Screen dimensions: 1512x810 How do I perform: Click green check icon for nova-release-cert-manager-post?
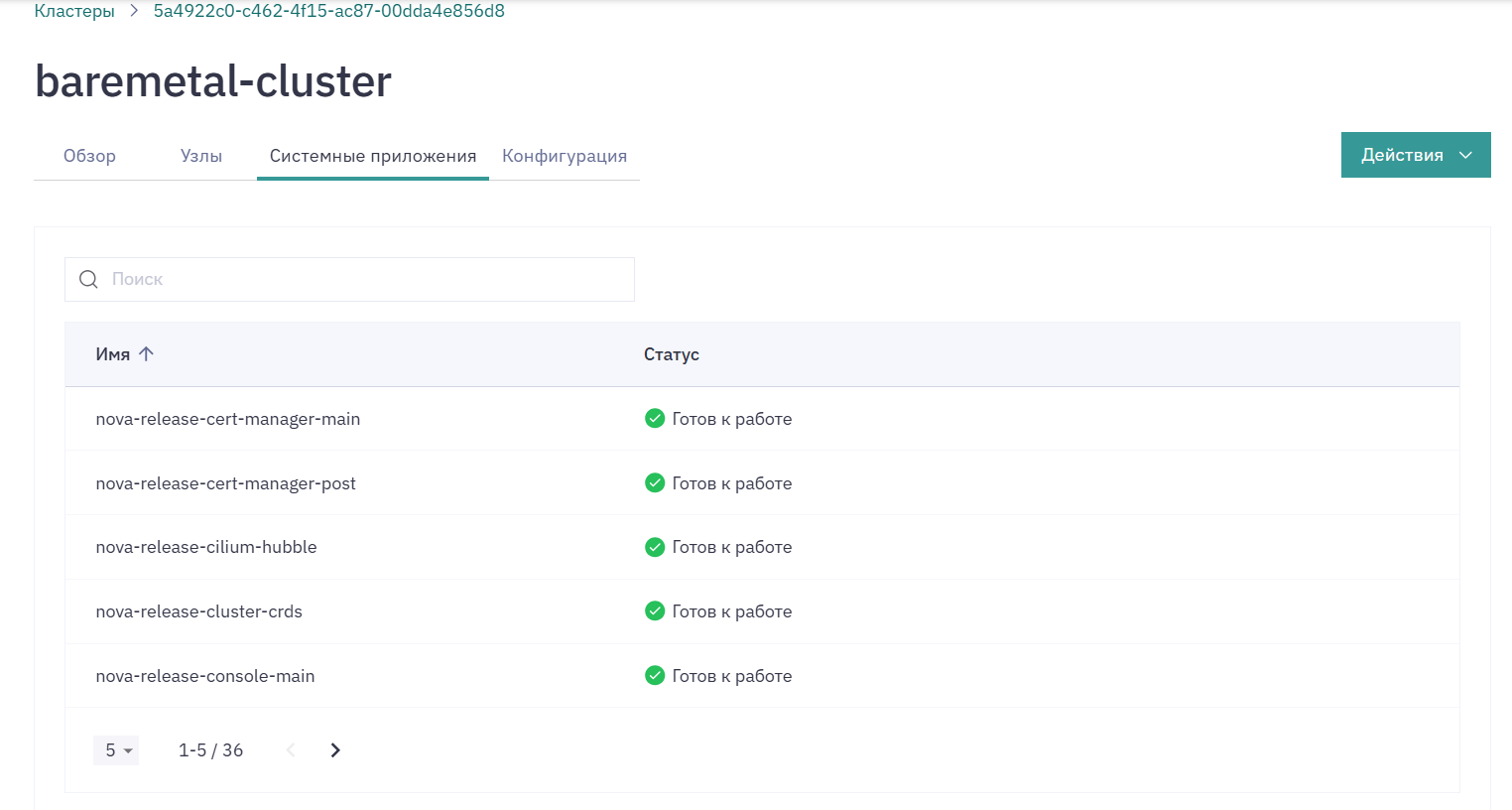pyautogui.click(x=655, y=482)
